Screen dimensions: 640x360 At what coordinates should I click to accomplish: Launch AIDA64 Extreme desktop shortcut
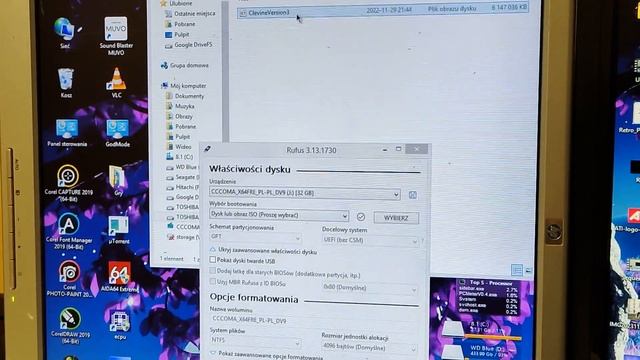[x=119, y=277]
